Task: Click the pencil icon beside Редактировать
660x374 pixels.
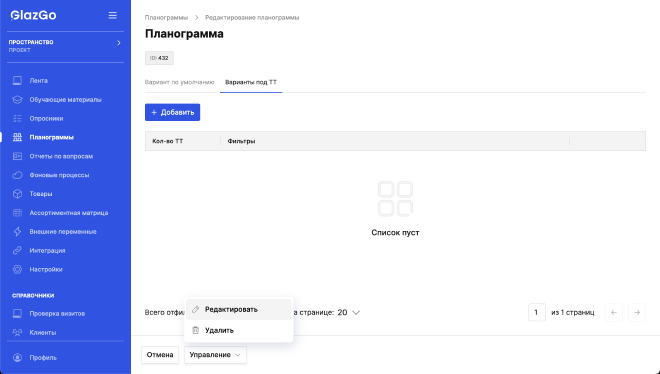Action: (x=195, y=309)
